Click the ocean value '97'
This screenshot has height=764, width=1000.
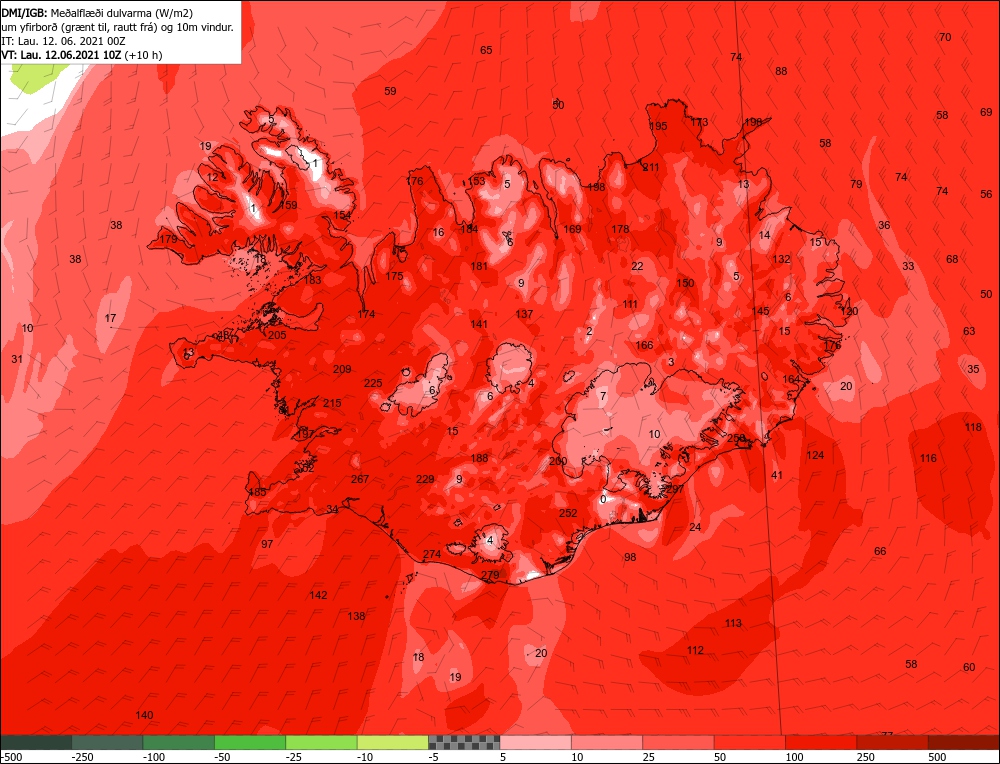coord(267,544)
